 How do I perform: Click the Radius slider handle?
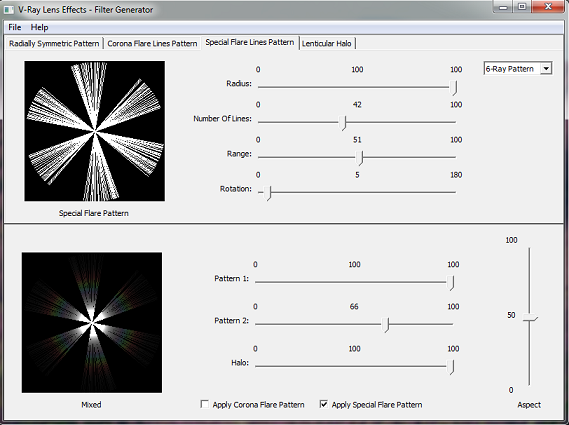(453, 87)
